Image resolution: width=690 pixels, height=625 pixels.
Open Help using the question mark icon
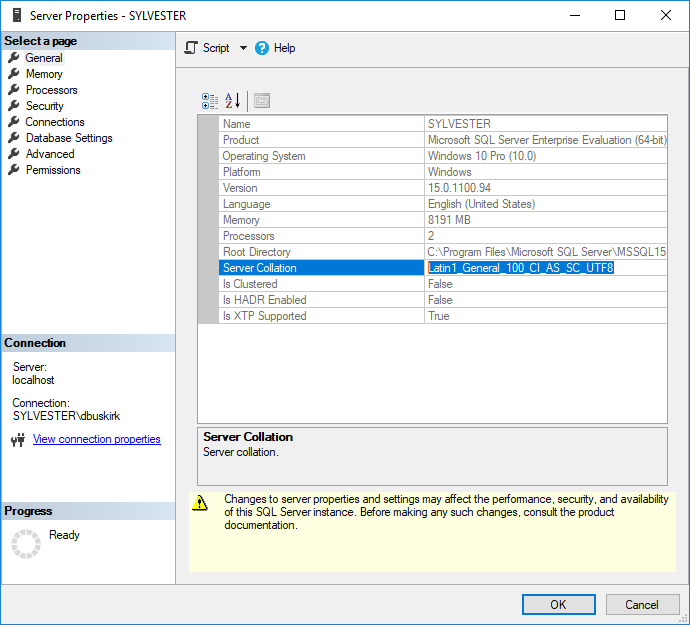(263, 48)
